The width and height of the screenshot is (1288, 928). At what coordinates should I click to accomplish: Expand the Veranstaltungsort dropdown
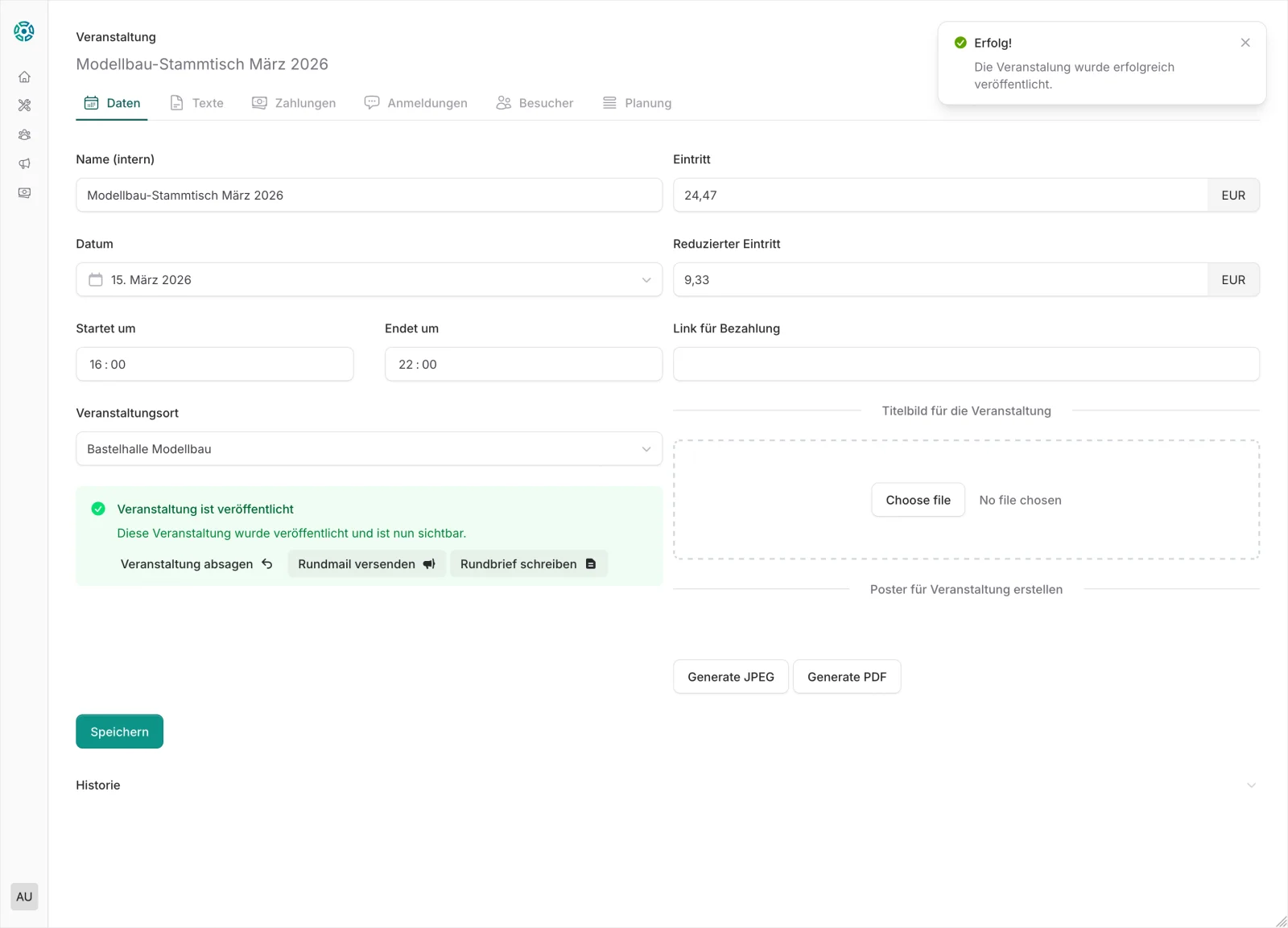pyautogui.click(x=369, y=449)
